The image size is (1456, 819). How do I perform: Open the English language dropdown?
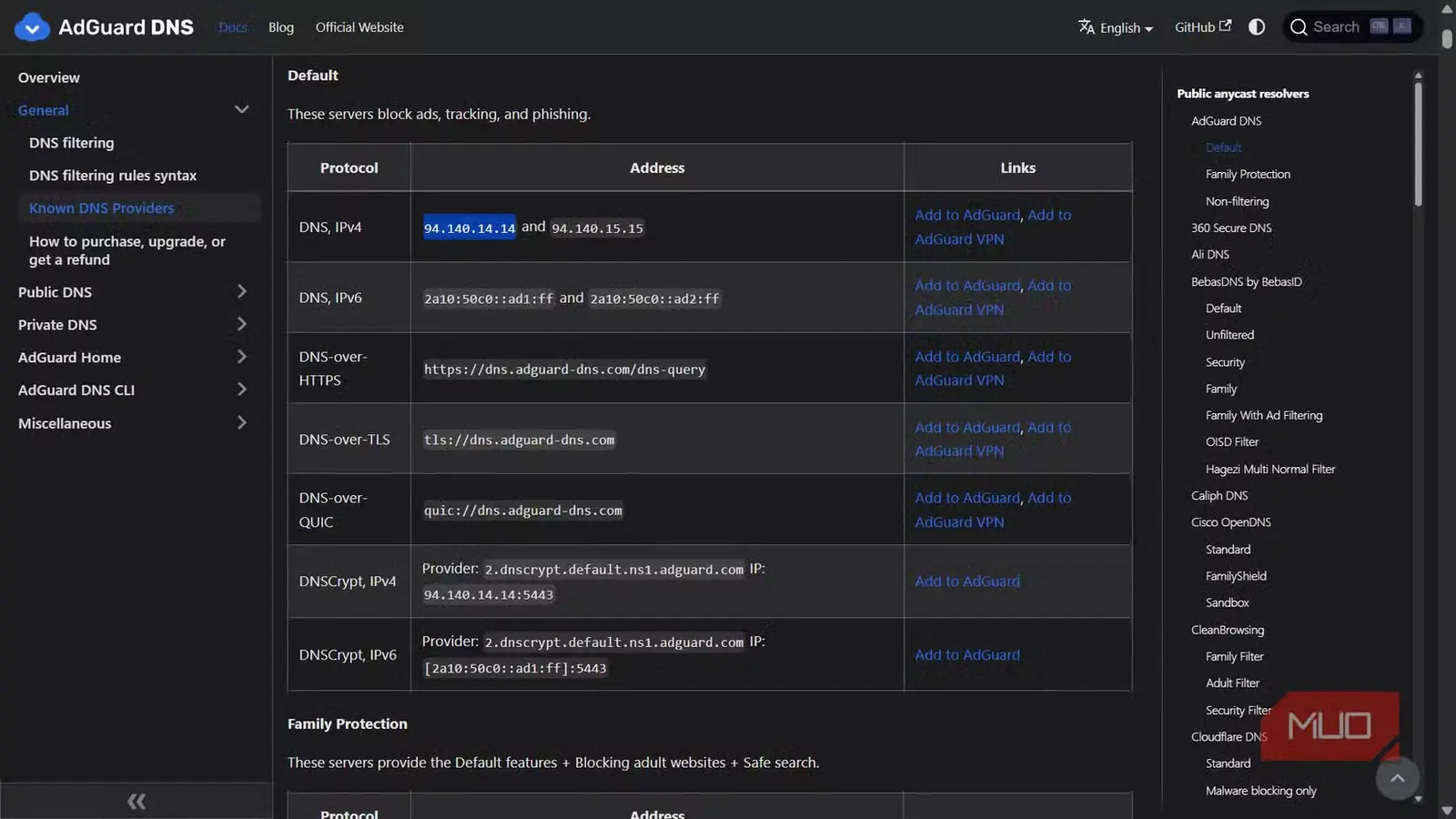click(1116, 27)
